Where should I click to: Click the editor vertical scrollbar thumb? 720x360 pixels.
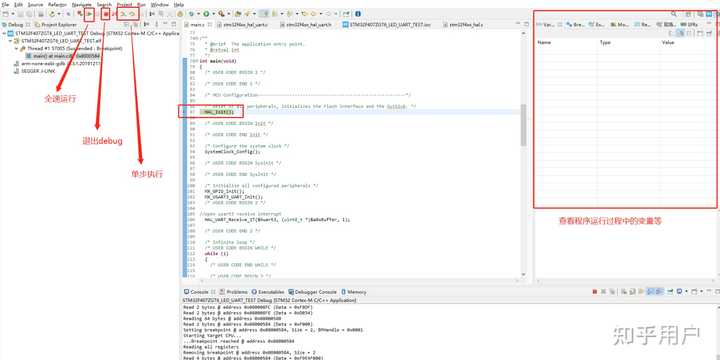coord(523,125)
